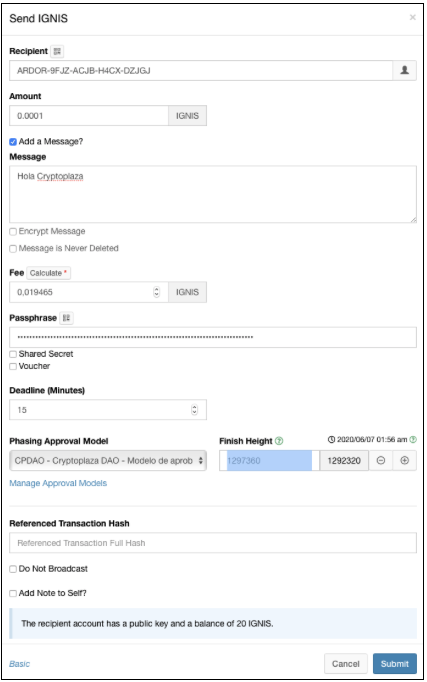Click the Calculate fee button
Screen dimensions: 427x682
tap(48, 273)
